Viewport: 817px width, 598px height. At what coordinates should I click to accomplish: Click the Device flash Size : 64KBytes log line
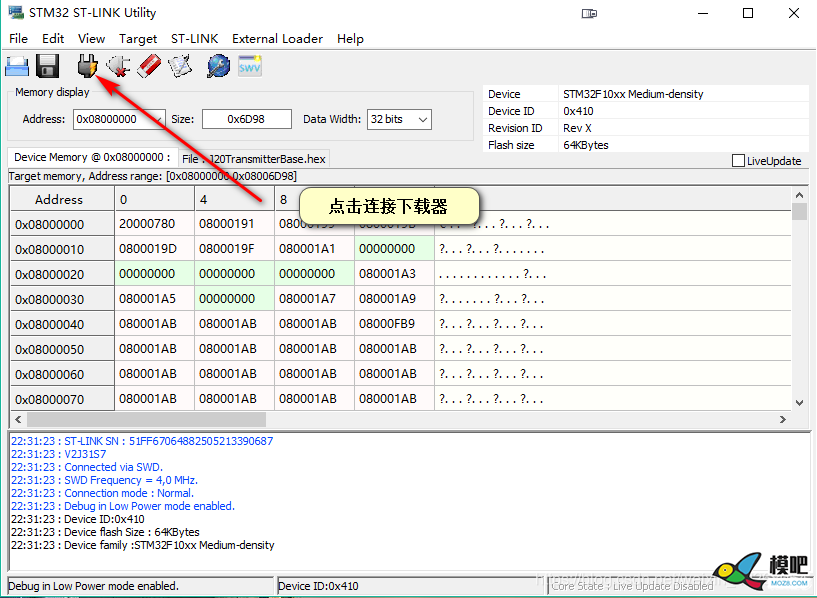[x=105, y=532]
